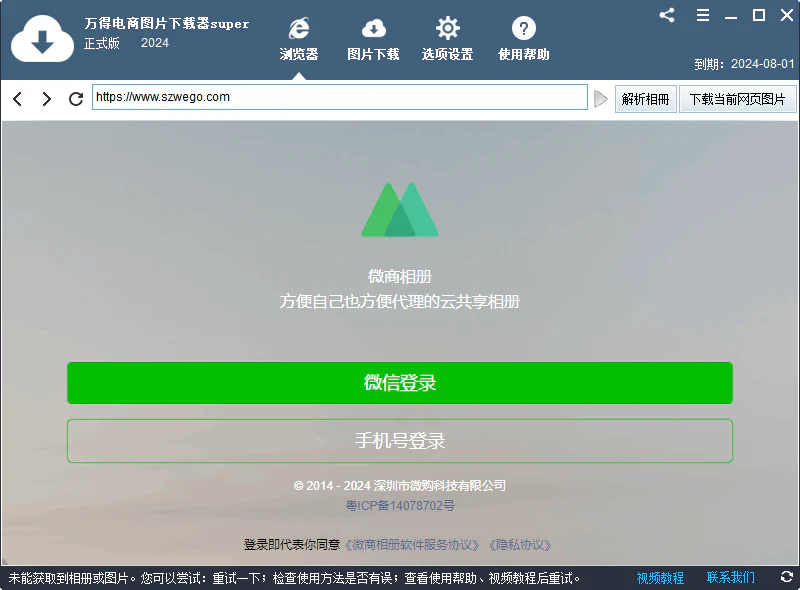Click the green 微商相册 mountain logo

tap(400, 210)
